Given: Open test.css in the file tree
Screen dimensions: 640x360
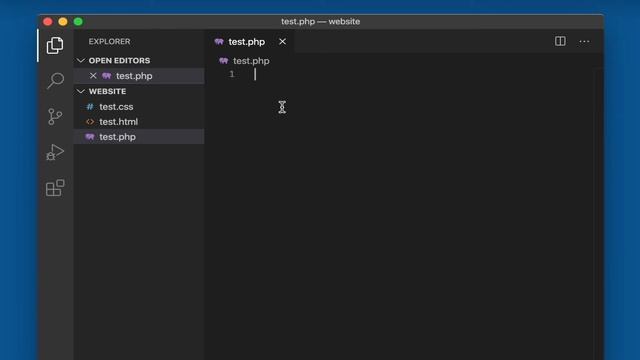Looking at the screenshot, I should (139, 107).
